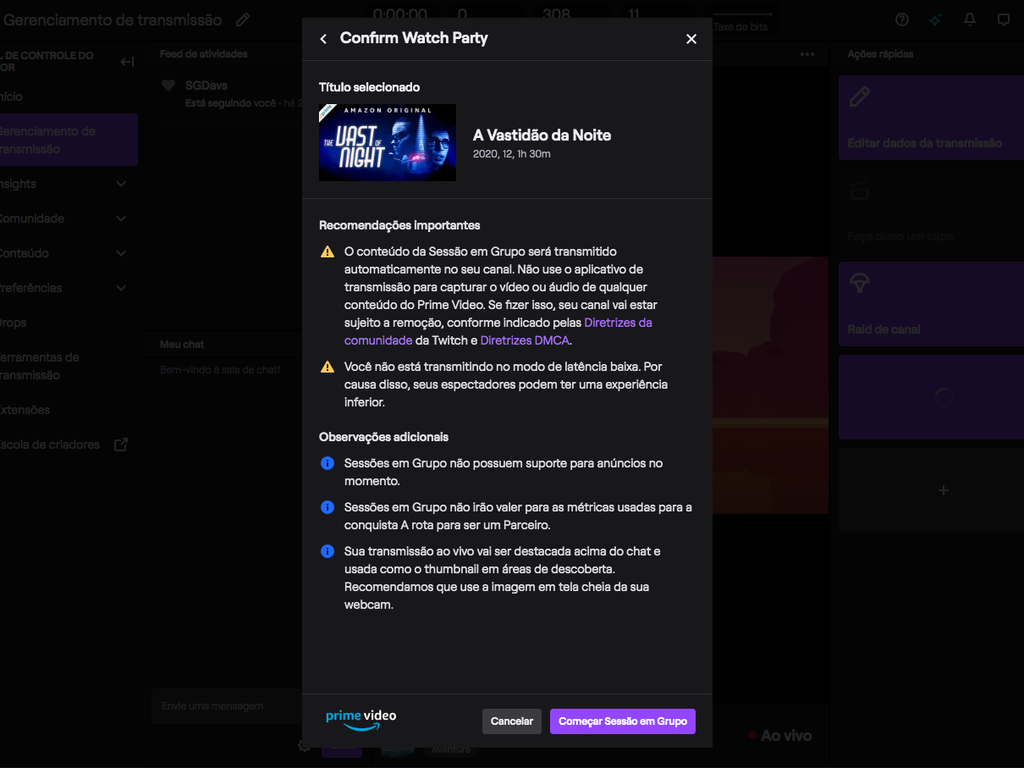Click the Cancelar button

pos(511,721)
